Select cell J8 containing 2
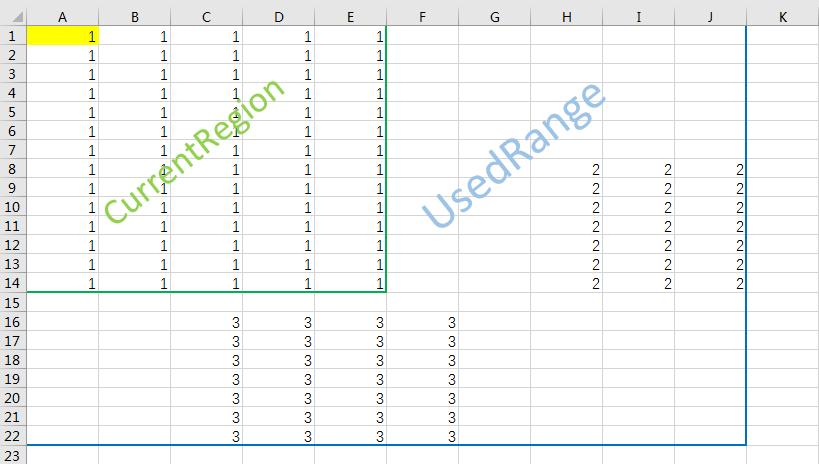The image size is (819, 464). [711, 169]
